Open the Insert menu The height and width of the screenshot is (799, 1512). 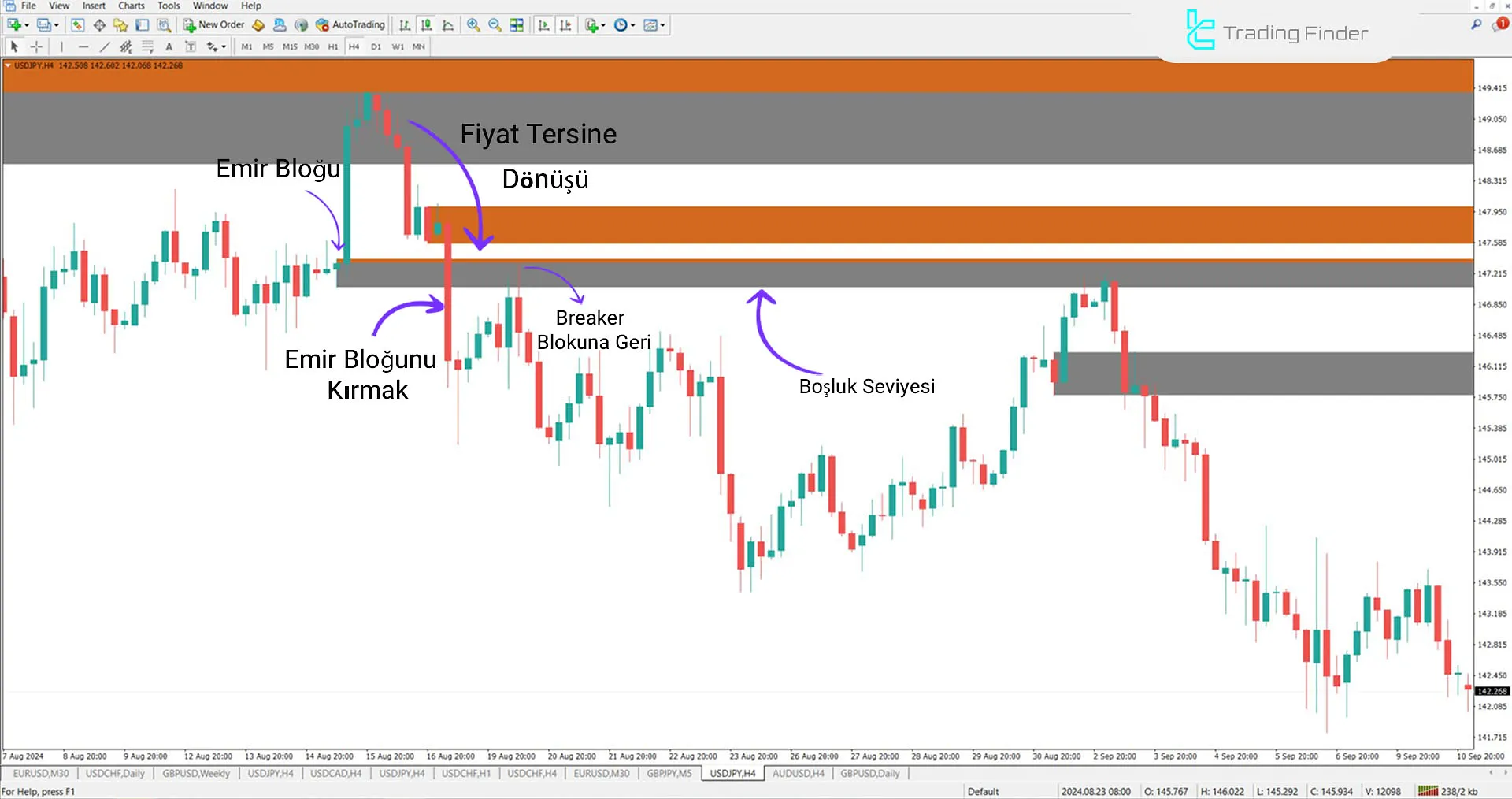pos(94,6)
